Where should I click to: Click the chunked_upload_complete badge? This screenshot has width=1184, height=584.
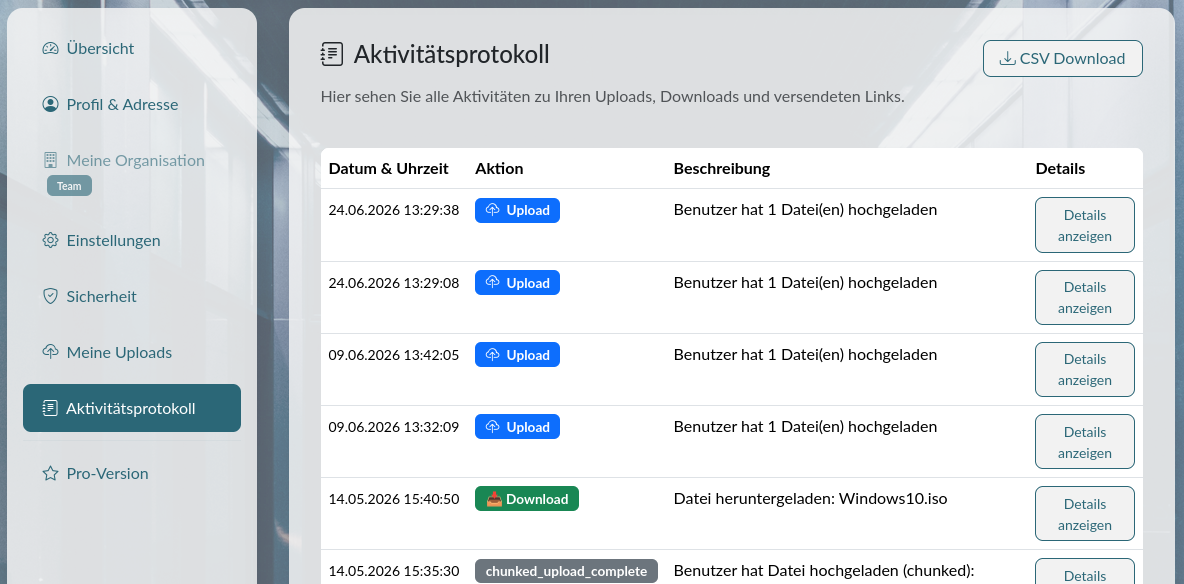point(566,571)
